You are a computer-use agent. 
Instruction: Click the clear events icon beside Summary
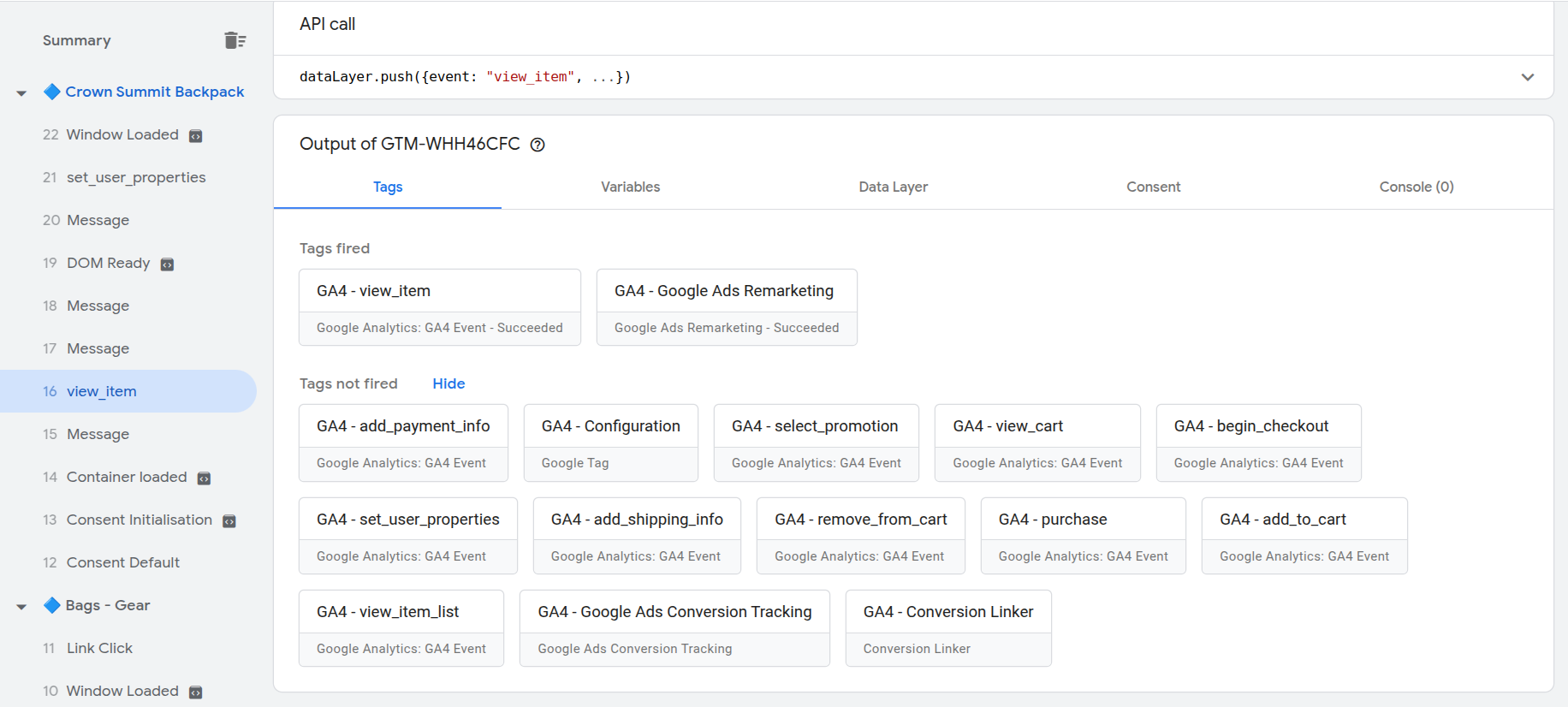(x=235, y=40)
